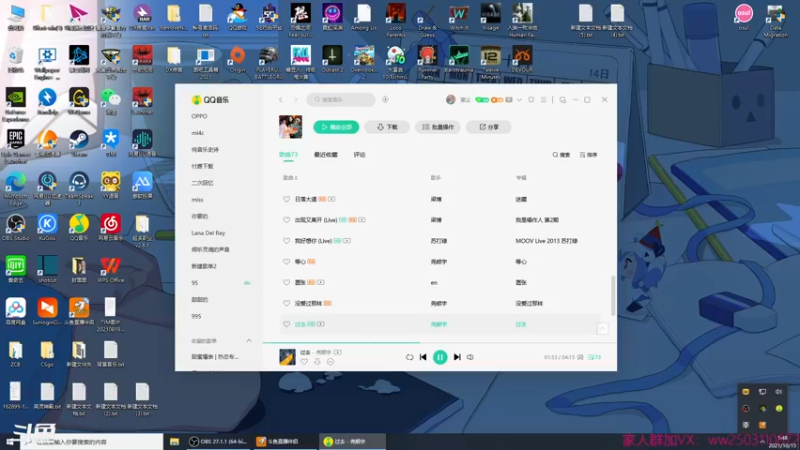The image size is (800, 450).
Task: Open the volume control speaker icon
Action: point(470,357)
